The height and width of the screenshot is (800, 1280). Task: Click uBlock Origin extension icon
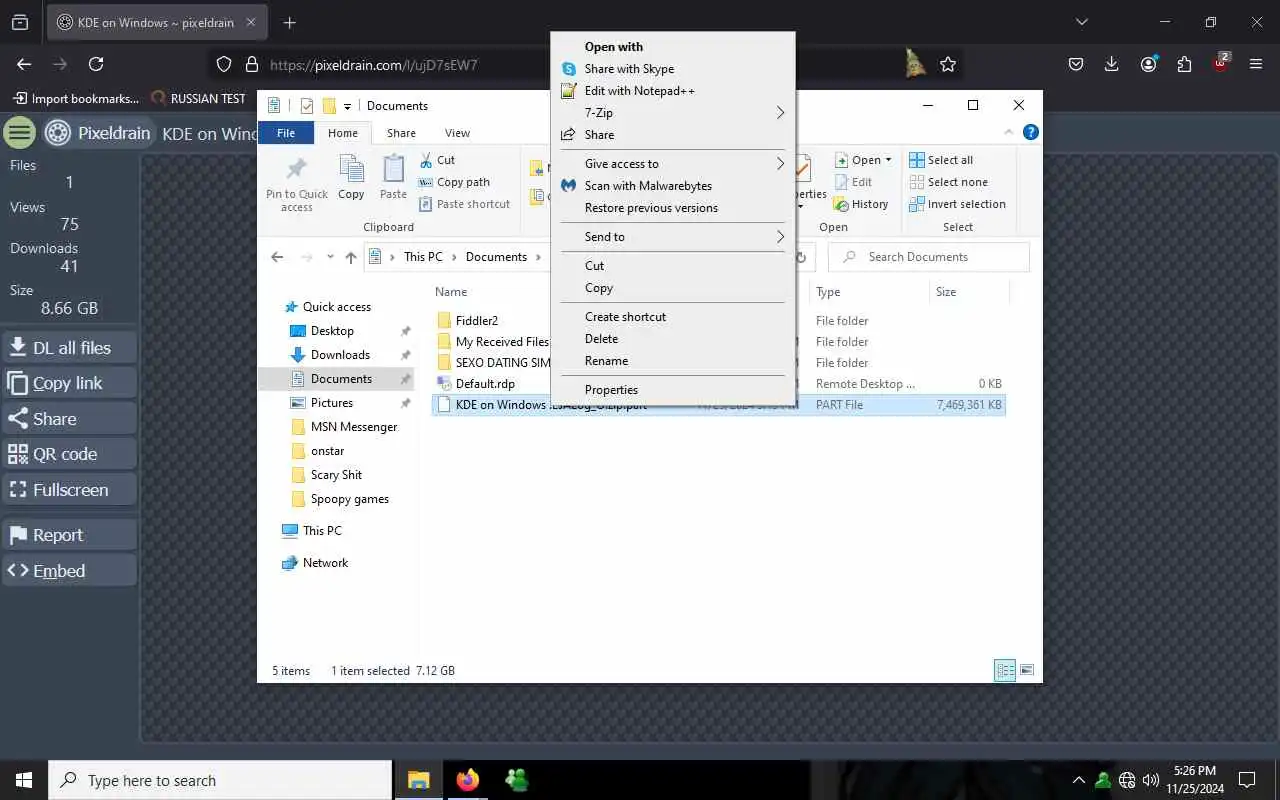click(1221, 63)
